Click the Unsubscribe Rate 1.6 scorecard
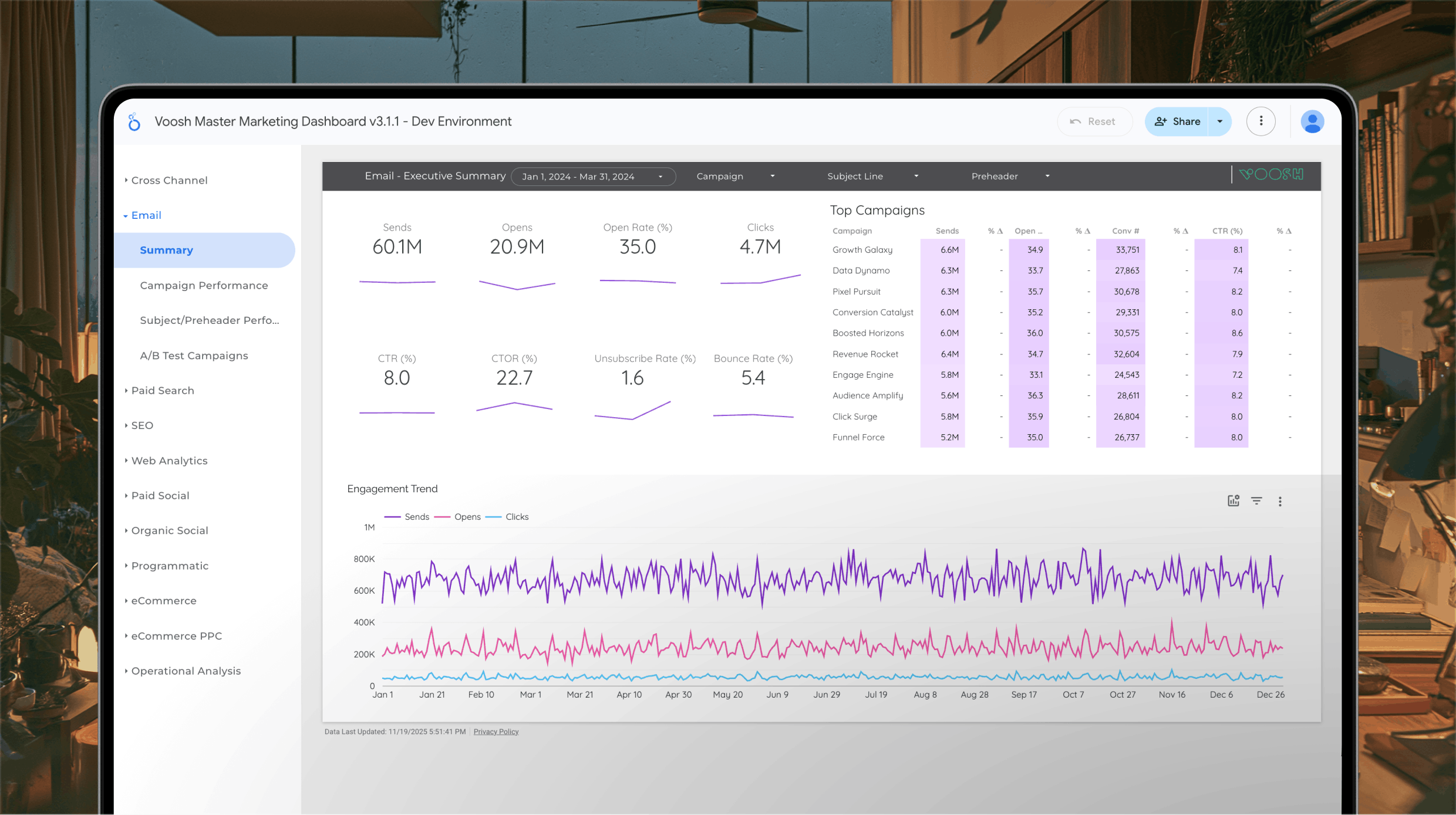The width and height of the screenshot is (1456, 815). pos(645,387)
